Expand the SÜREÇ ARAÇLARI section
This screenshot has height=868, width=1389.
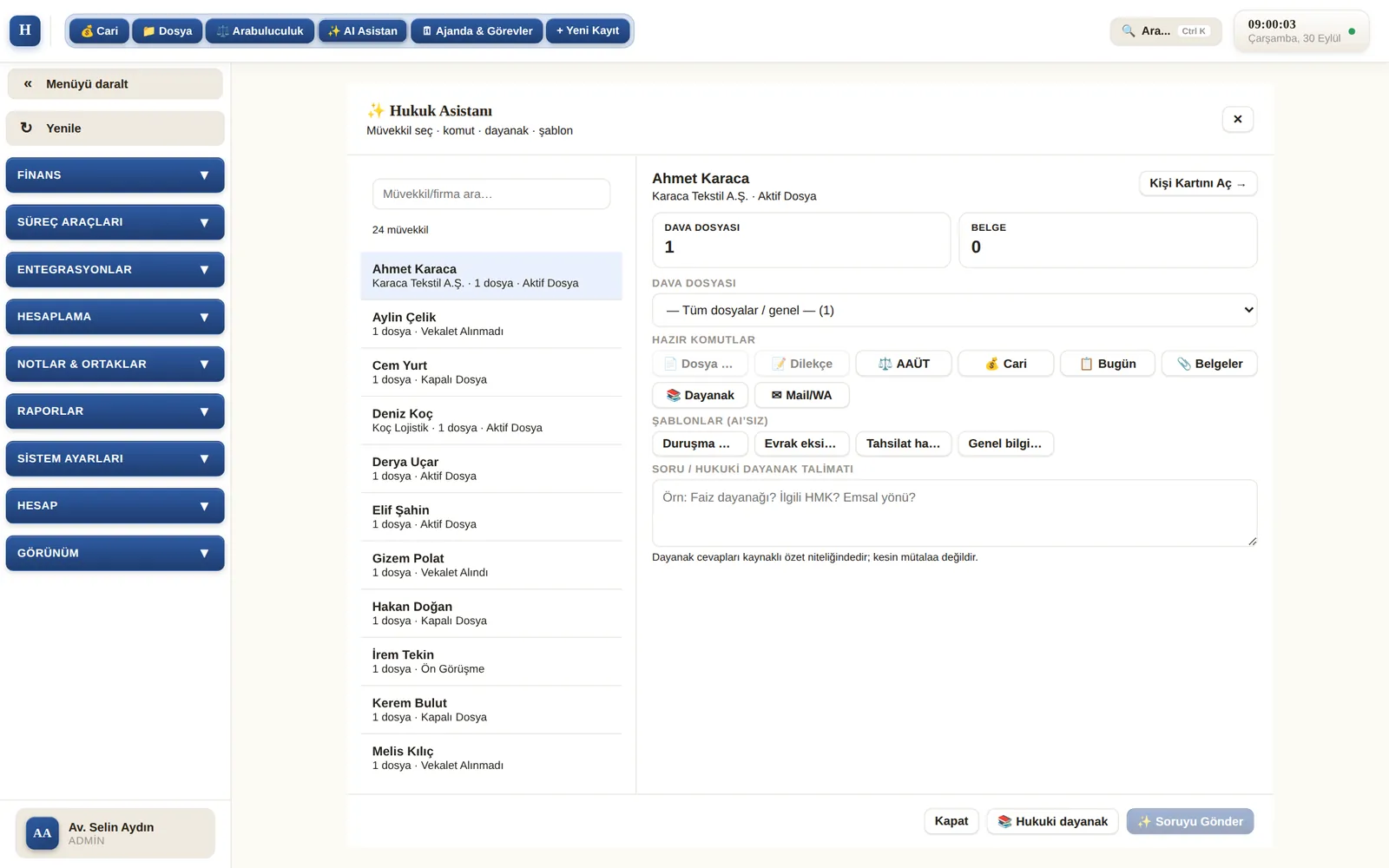[x=115, y=222]
